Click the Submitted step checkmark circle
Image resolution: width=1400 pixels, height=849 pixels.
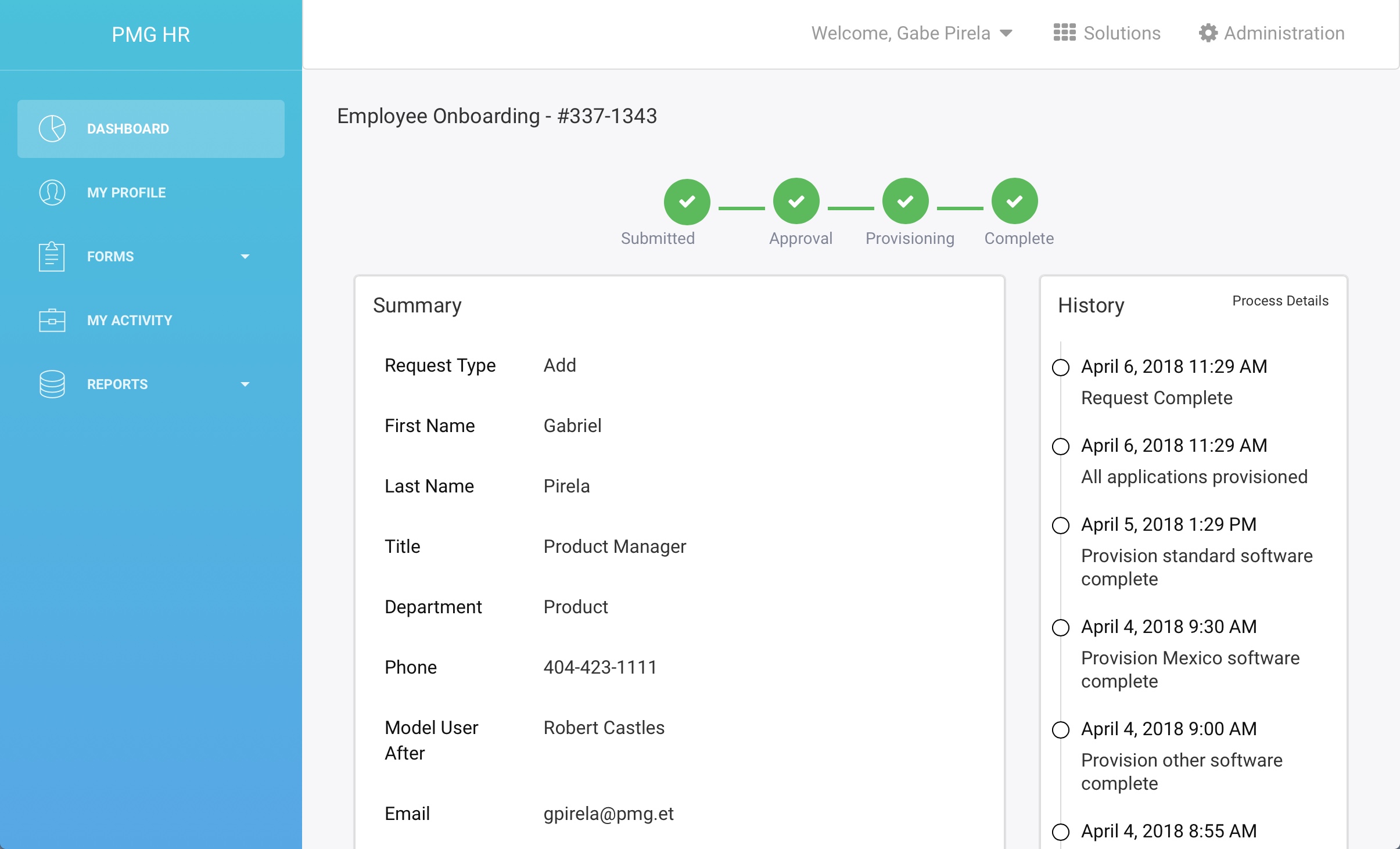pyautogui.click(x=687, y=201)
